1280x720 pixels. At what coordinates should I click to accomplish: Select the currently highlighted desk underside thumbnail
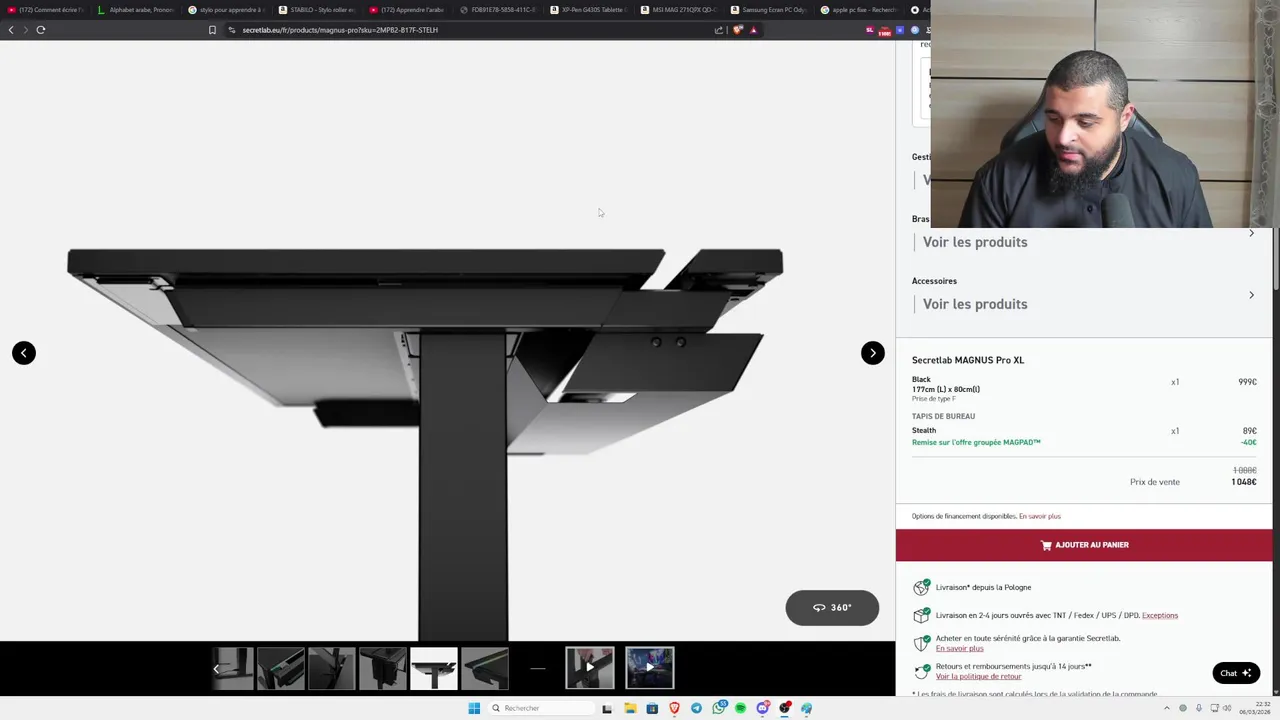point(434,668)
